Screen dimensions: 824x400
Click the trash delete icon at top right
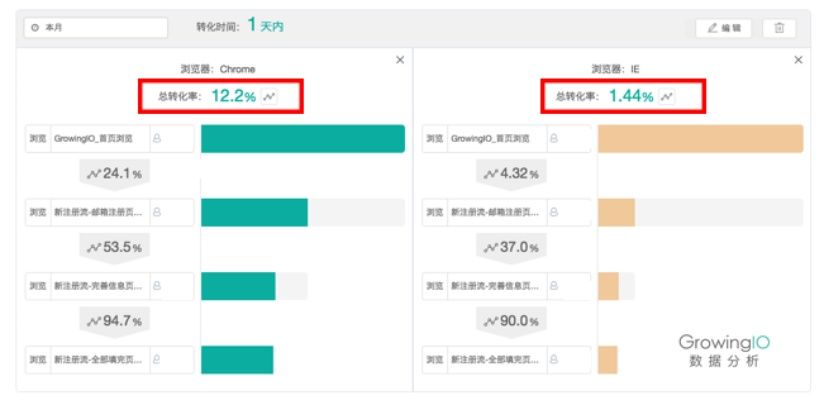tap(779, 28)
